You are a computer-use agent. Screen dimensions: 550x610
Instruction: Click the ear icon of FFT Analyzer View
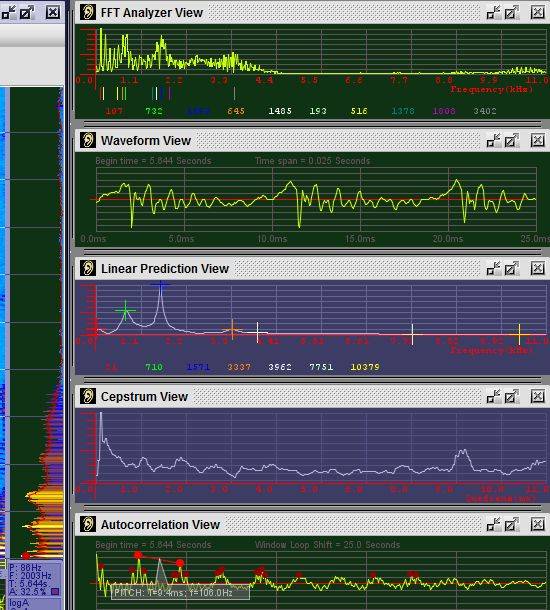pyautogui.click(x=88, y=12)
